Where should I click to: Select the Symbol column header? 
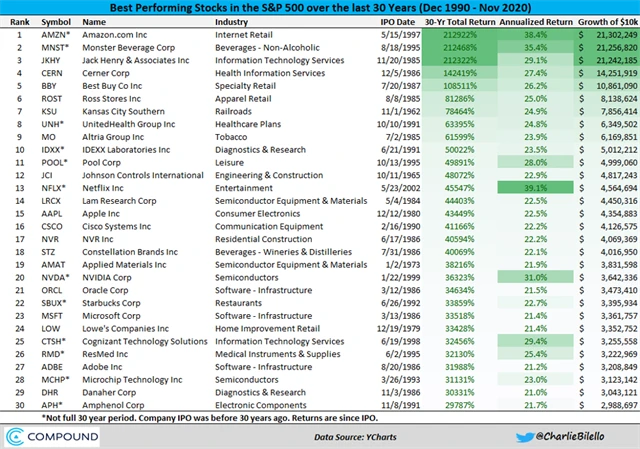point(56,22)
